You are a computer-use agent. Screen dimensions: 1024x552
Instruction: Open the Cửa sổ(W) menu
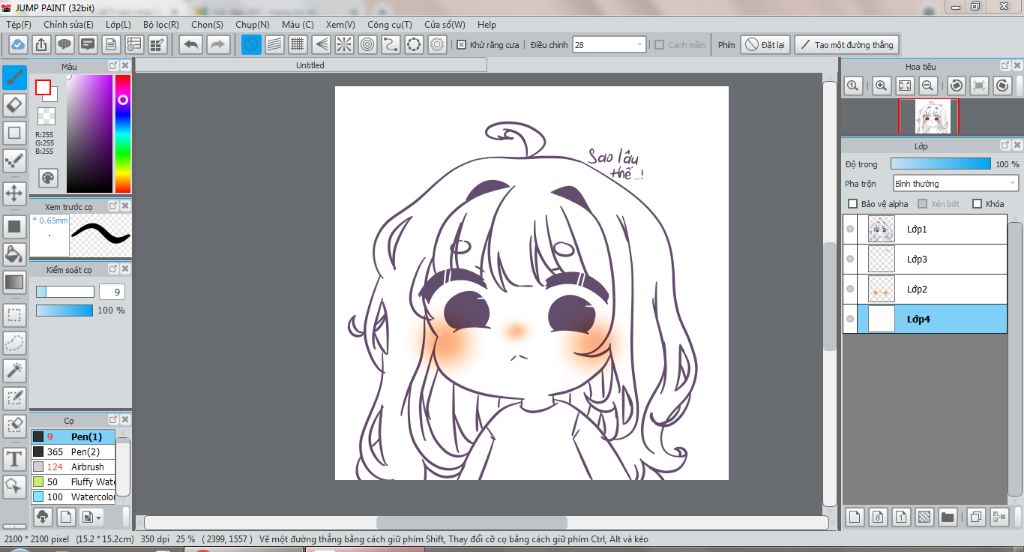445,24
